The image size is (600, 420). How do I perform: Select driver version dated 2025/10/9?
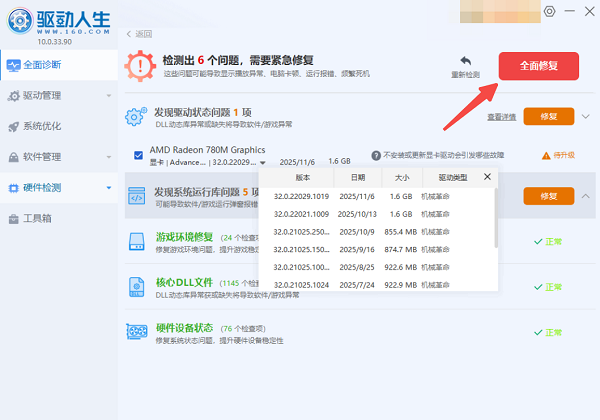point(377,232)
